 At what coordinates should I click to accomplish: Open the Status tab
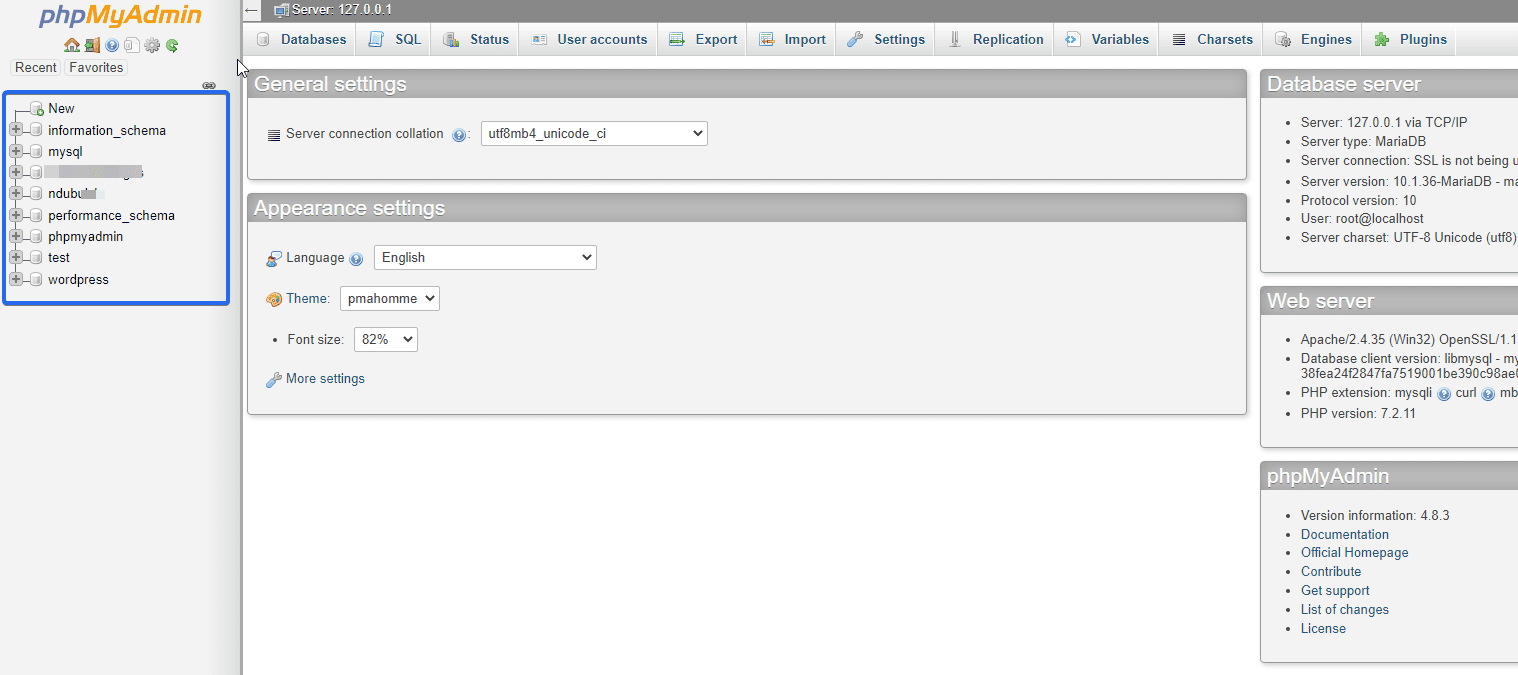point(476,39)
